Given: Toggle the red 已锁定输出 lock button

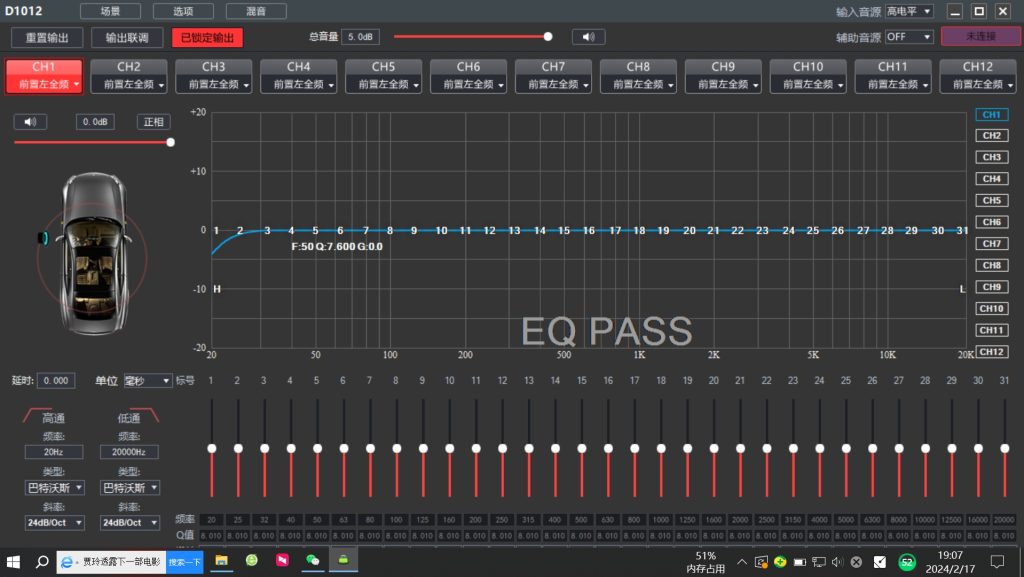Looking at the screenshot, I should click(x=208, y=37).
